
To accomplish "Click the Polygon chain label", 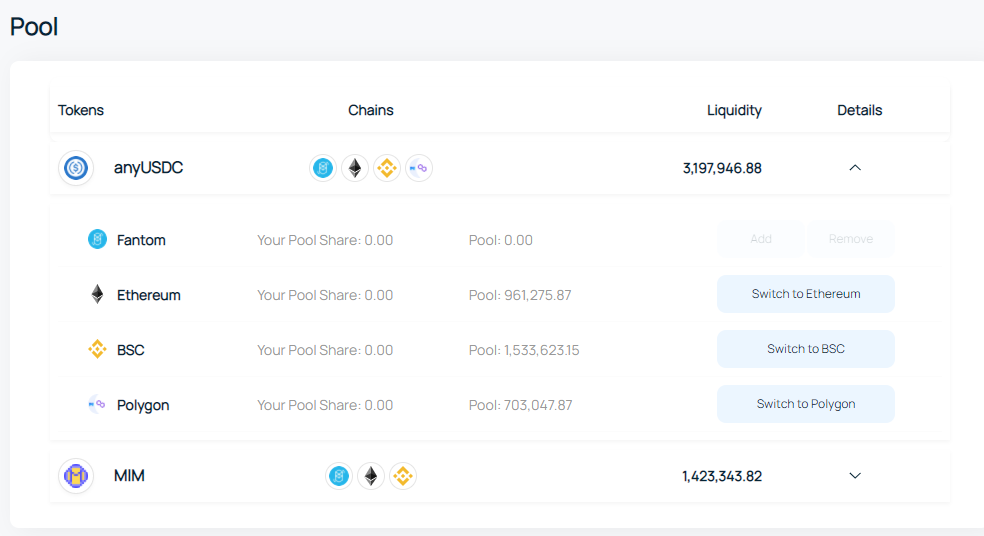I will [x=143, y=405].
